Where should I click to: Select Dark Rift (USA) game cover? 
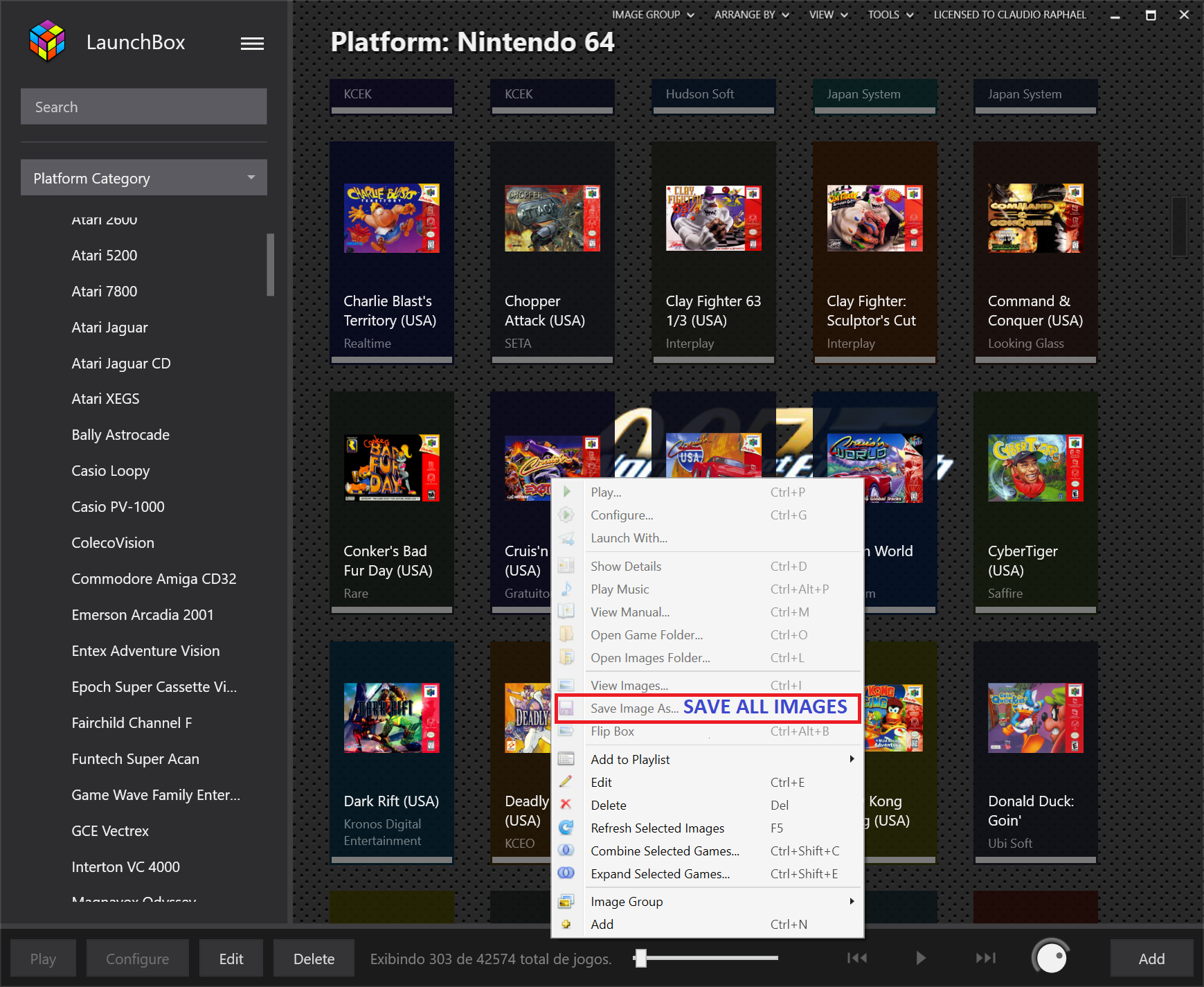click(x=392, y=718)
